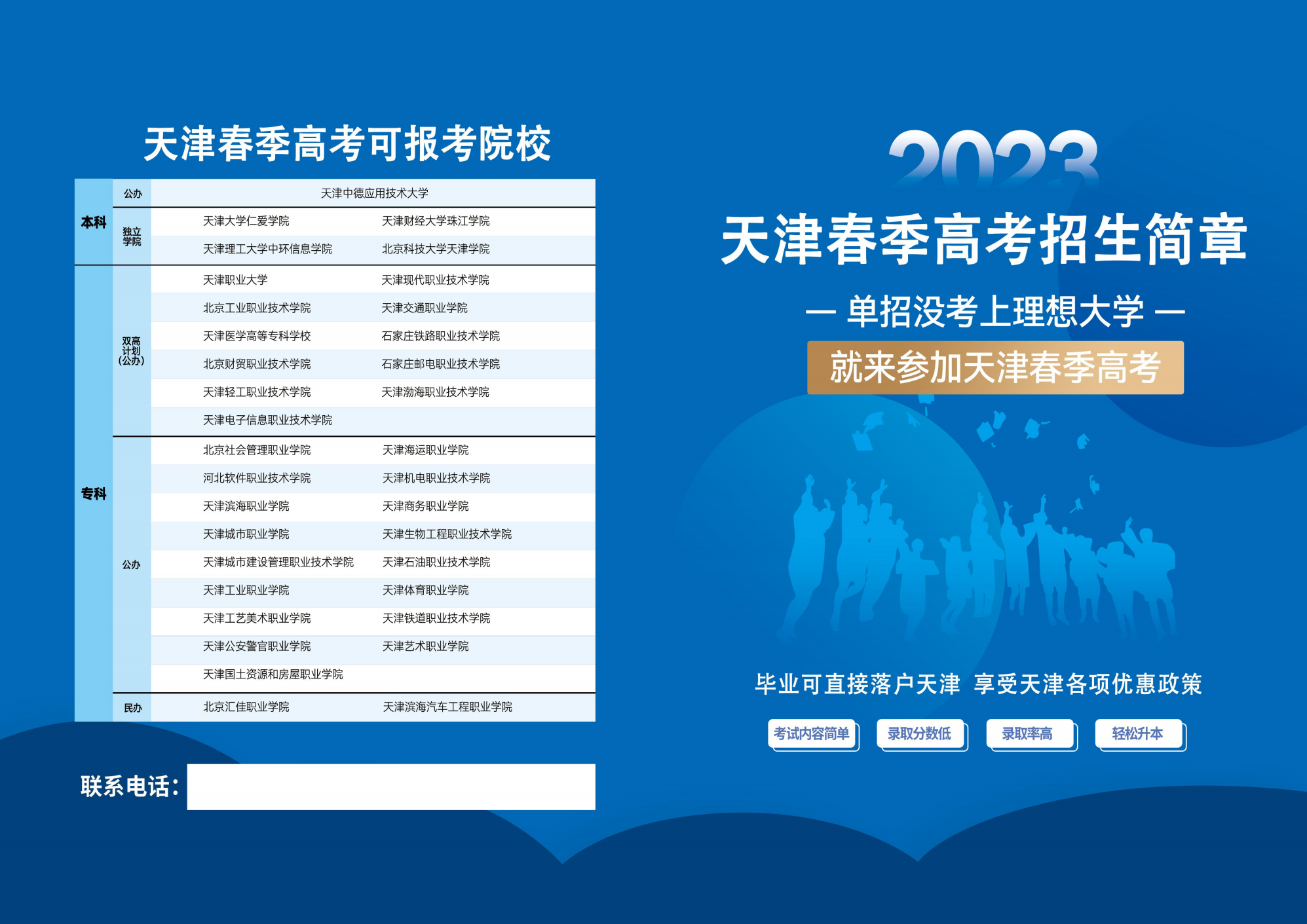Screen dimensions: 1307x924
Task: Select 天津城市建设管理职业技术学院
Action: 278,563
